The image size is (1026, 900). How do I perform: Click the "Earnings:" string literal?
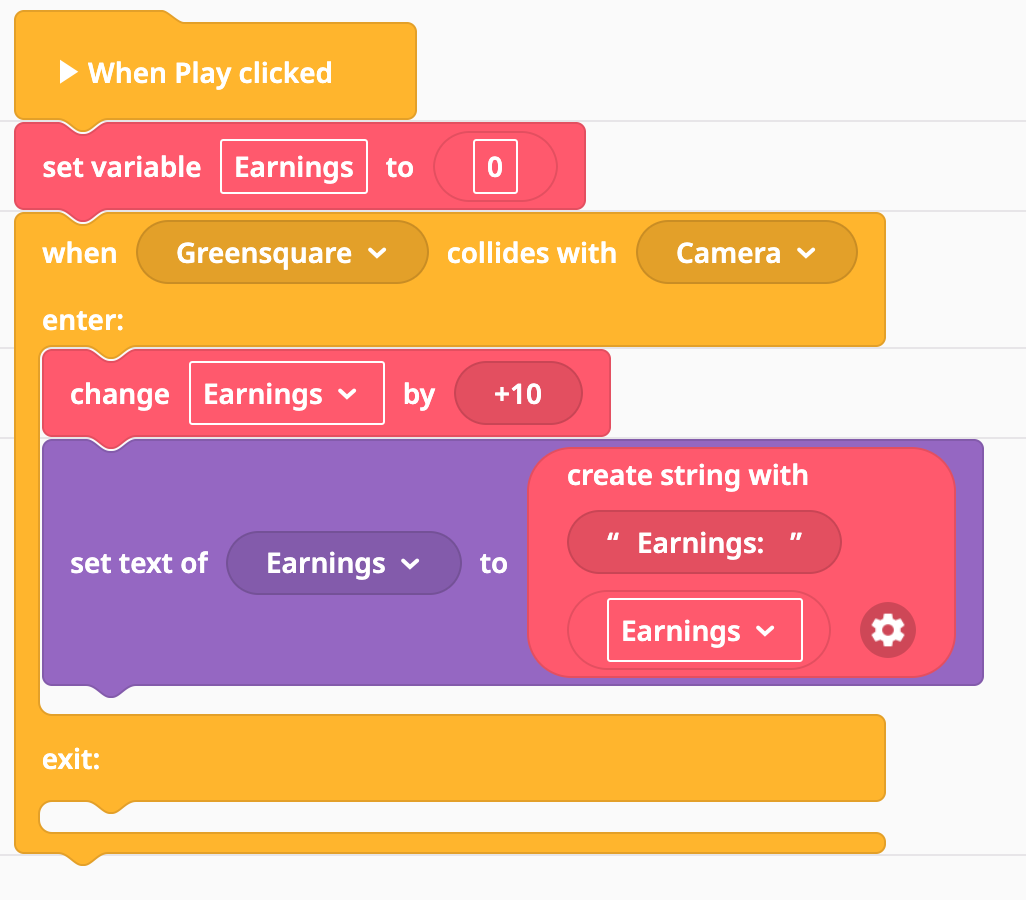[704, 543]
